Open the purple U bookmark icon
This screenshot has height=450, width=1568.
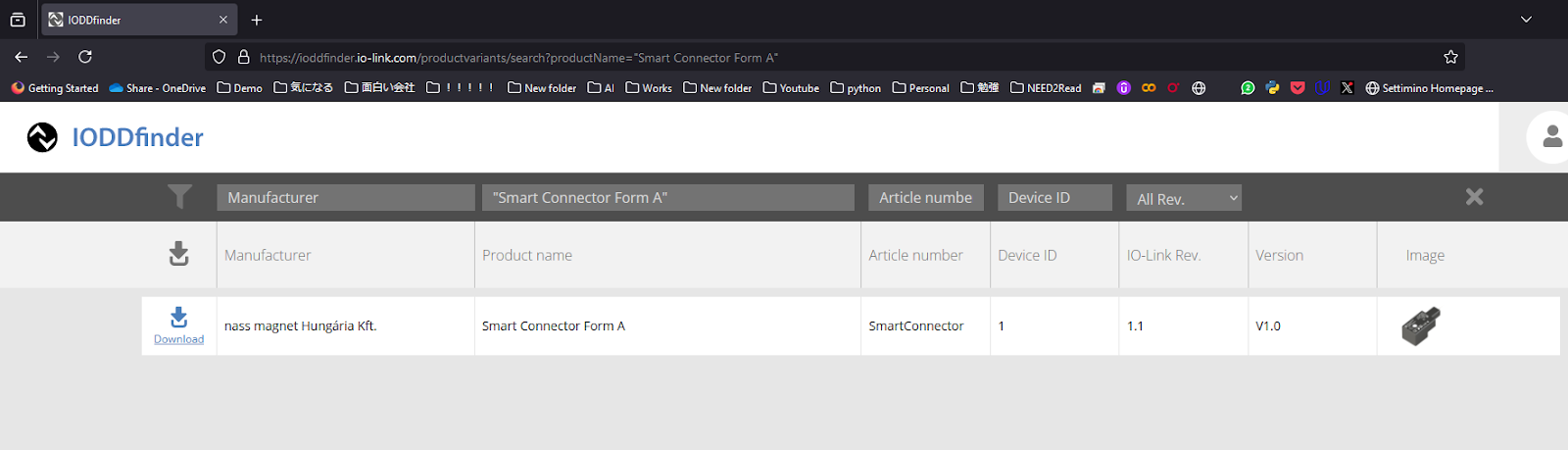click(1124, 88)
